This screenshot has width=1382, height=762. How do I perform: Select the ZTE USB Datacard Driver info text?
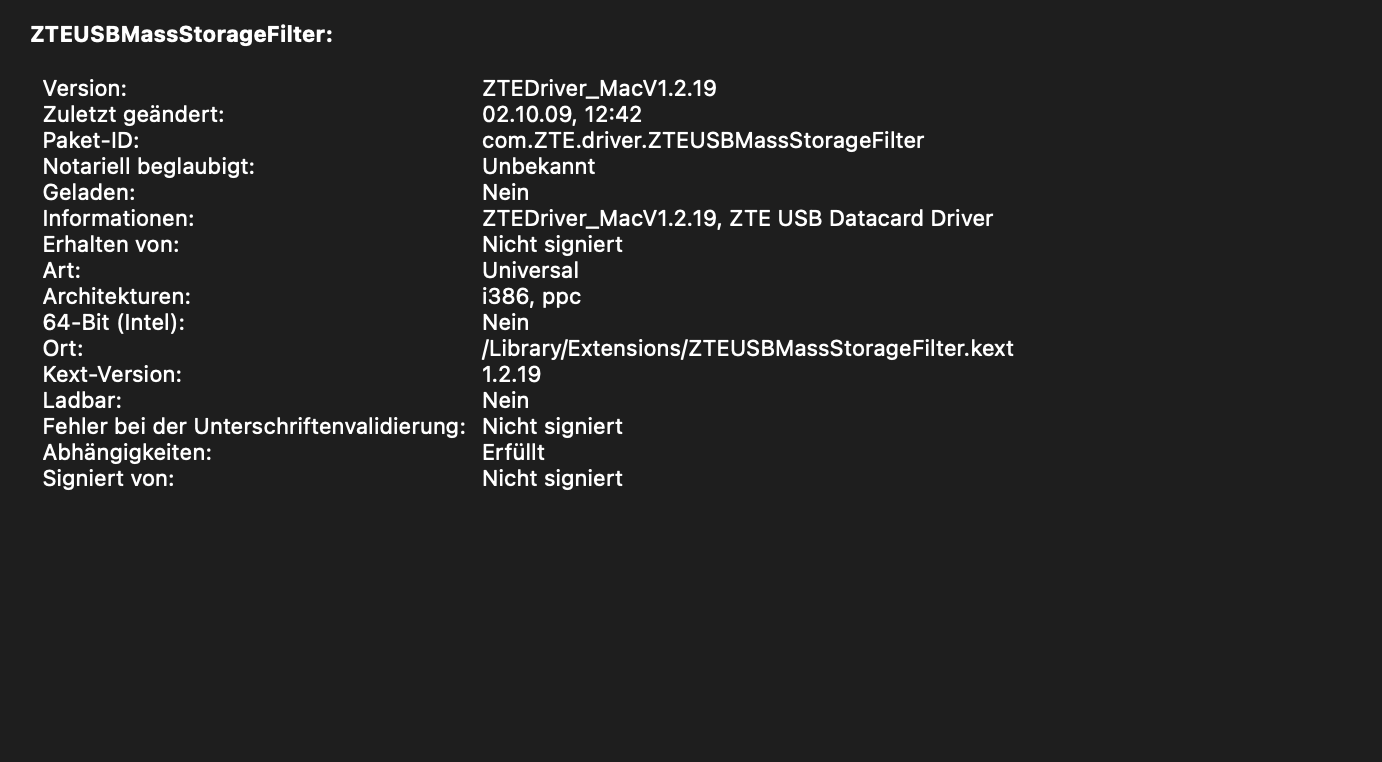coord(861,218)
